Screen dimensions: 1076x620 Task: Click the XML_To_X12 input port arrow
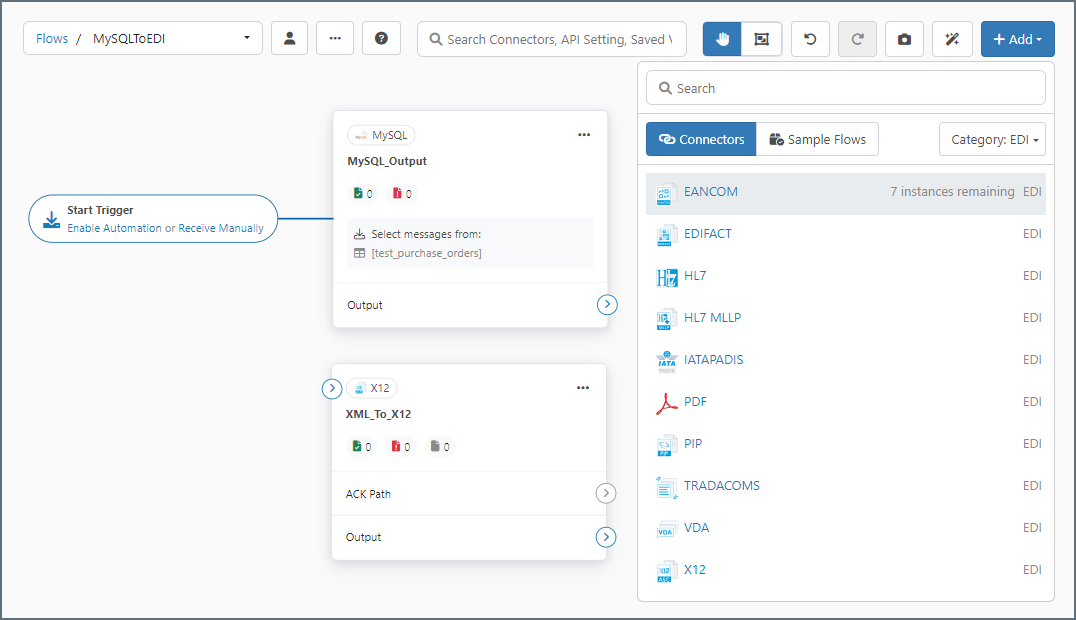coord(332,388)
